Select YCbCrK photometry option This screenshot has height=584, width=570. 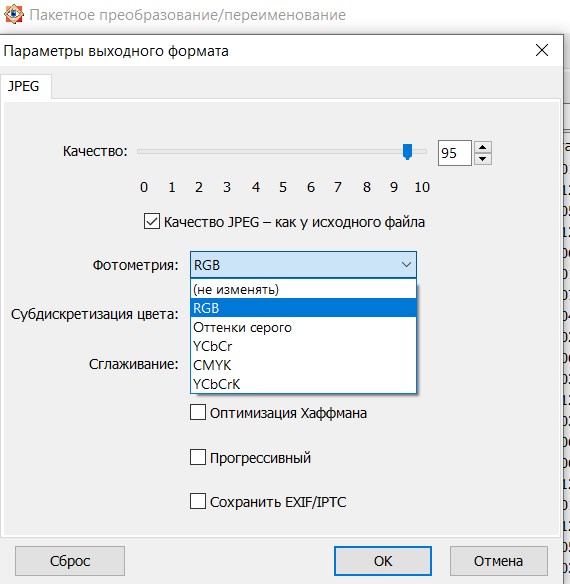pyautogui.click(x=303, y=384)
